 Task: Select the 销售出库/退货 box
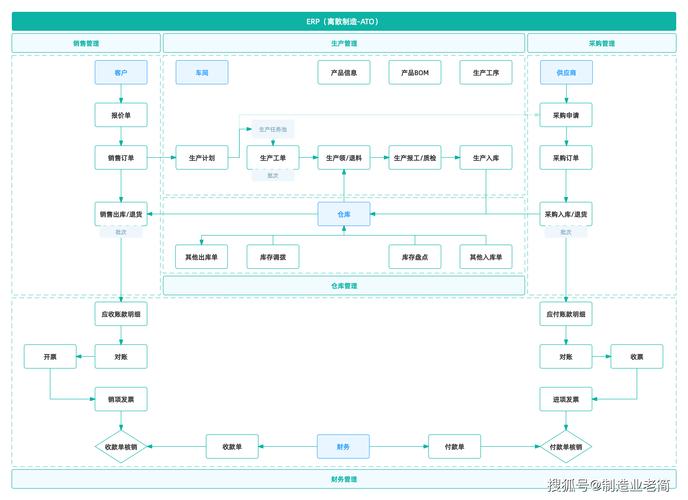(x=121, y=214)
